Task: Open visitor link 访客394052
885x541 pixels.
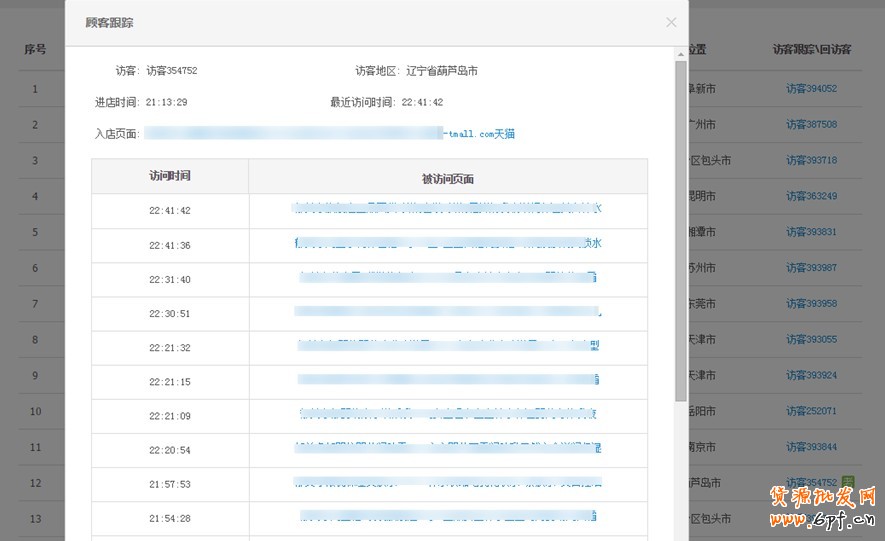Action: [x=811, y=89]
